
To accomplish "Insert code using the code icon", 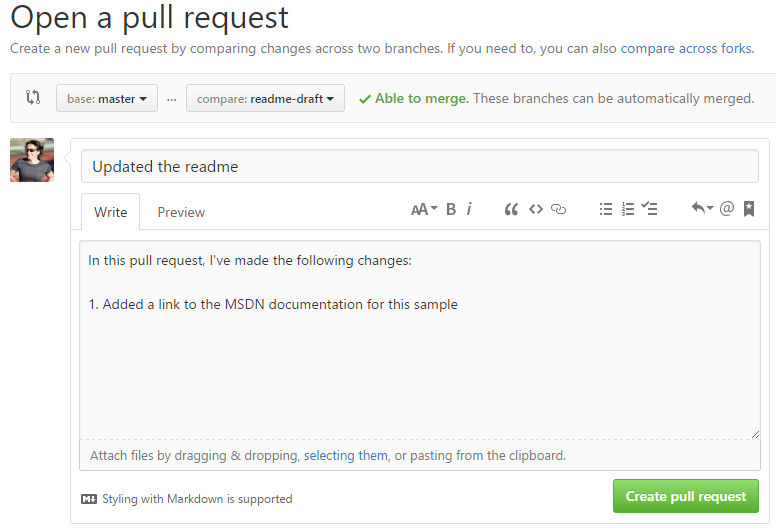I will pyautogui.click(x=536, y=209).
